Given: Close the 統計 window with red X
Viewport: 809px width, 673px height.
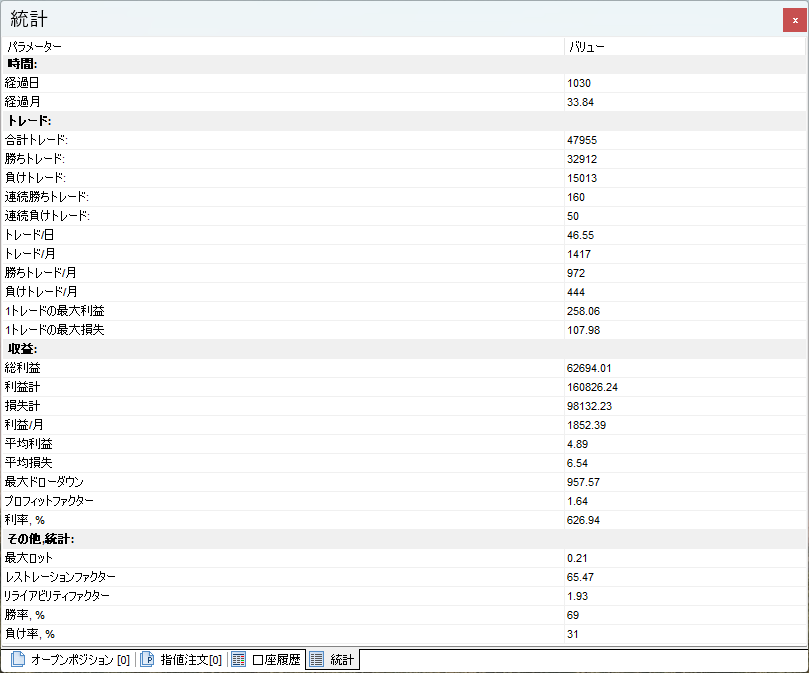Looking at the screenshot, I should pyautogui.click(x=794, y=20).
